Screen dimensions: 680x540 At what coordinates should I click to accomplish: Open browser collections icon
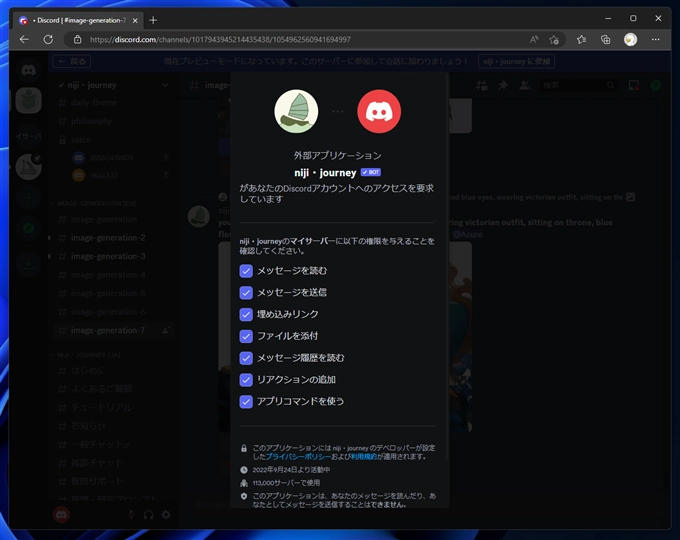(605, 39)
